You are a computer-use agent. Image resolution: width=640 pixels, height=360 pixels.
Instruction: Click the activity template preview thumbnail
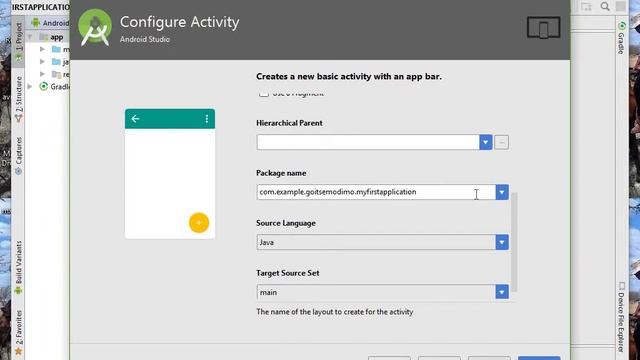[170, 173]
